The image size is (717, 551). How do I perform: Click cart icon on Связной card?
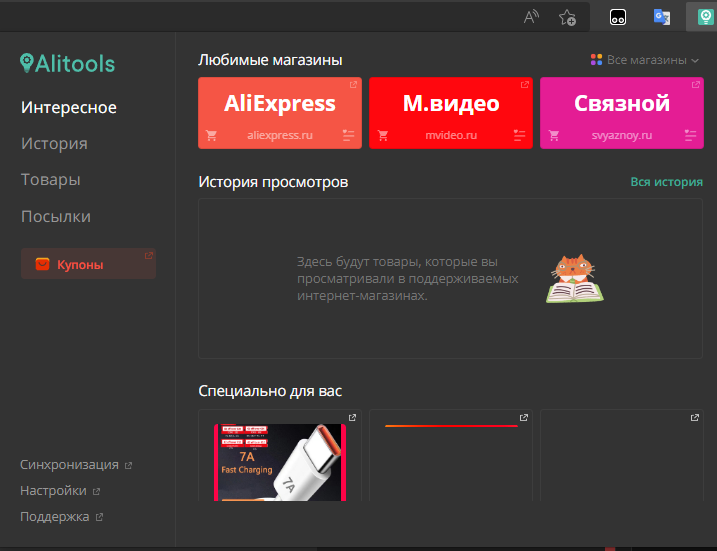click(554, 135)
